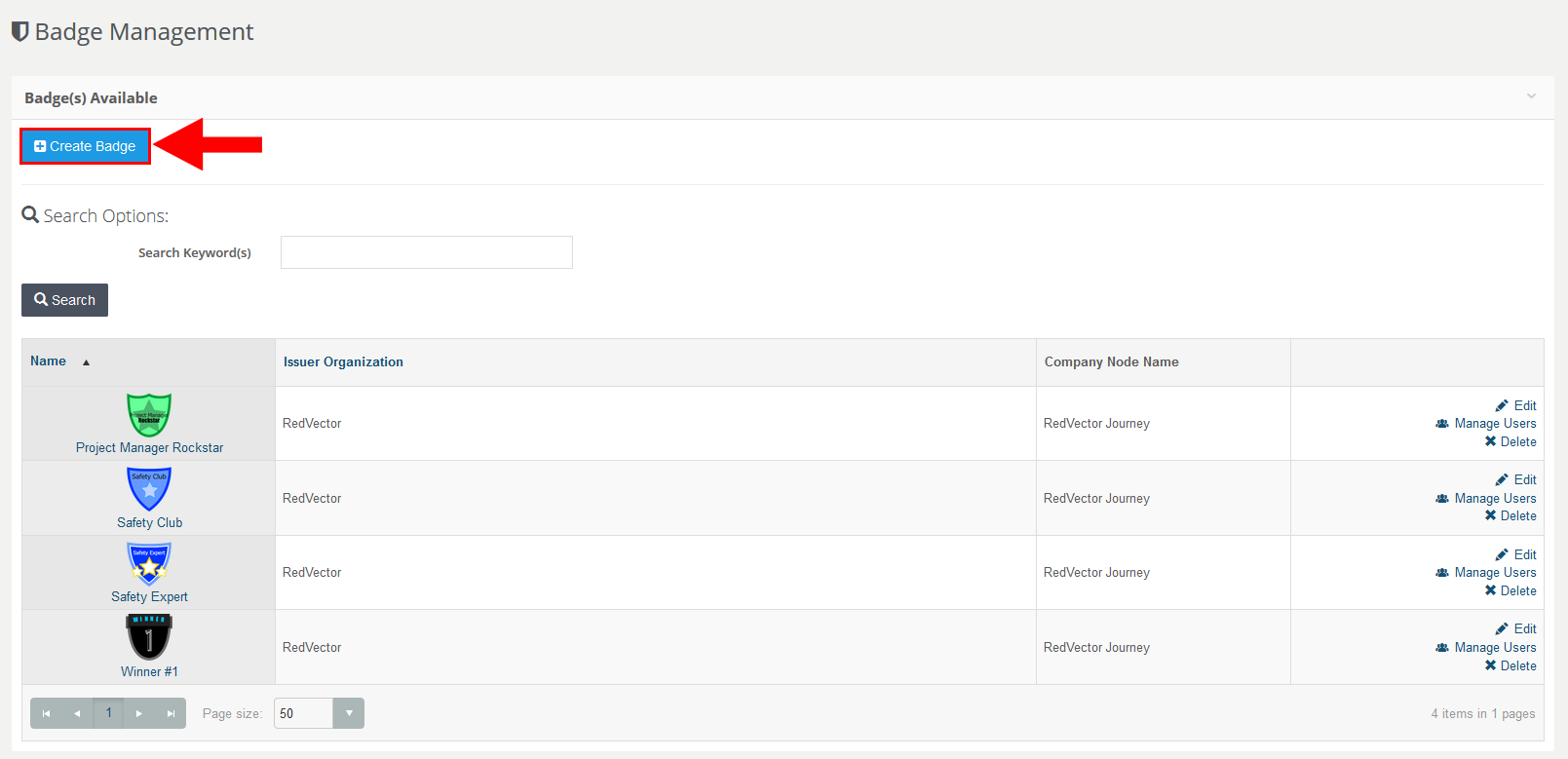
Task: Click the Winner #1 badge icon
Action: [149, 637]
